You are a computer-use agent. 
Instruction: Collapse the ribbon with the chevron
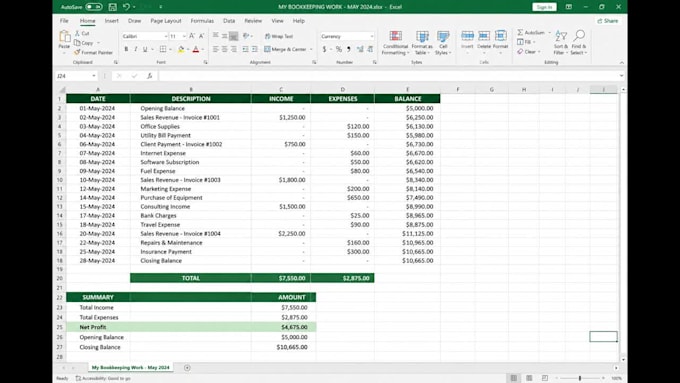[621, 63]
